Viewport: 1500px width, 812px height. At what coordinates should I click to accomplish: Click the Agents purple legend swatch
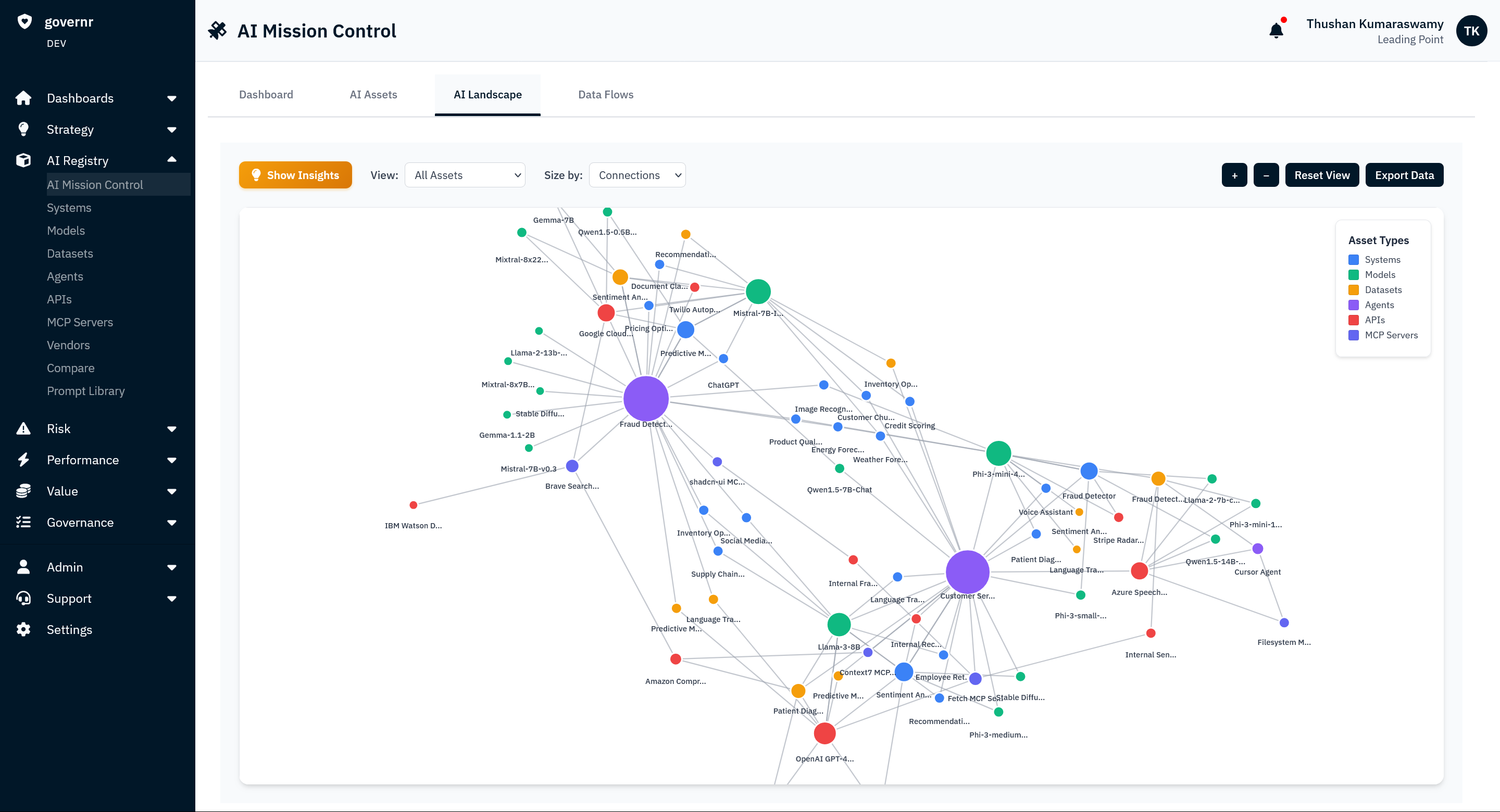pos(1353,305)
